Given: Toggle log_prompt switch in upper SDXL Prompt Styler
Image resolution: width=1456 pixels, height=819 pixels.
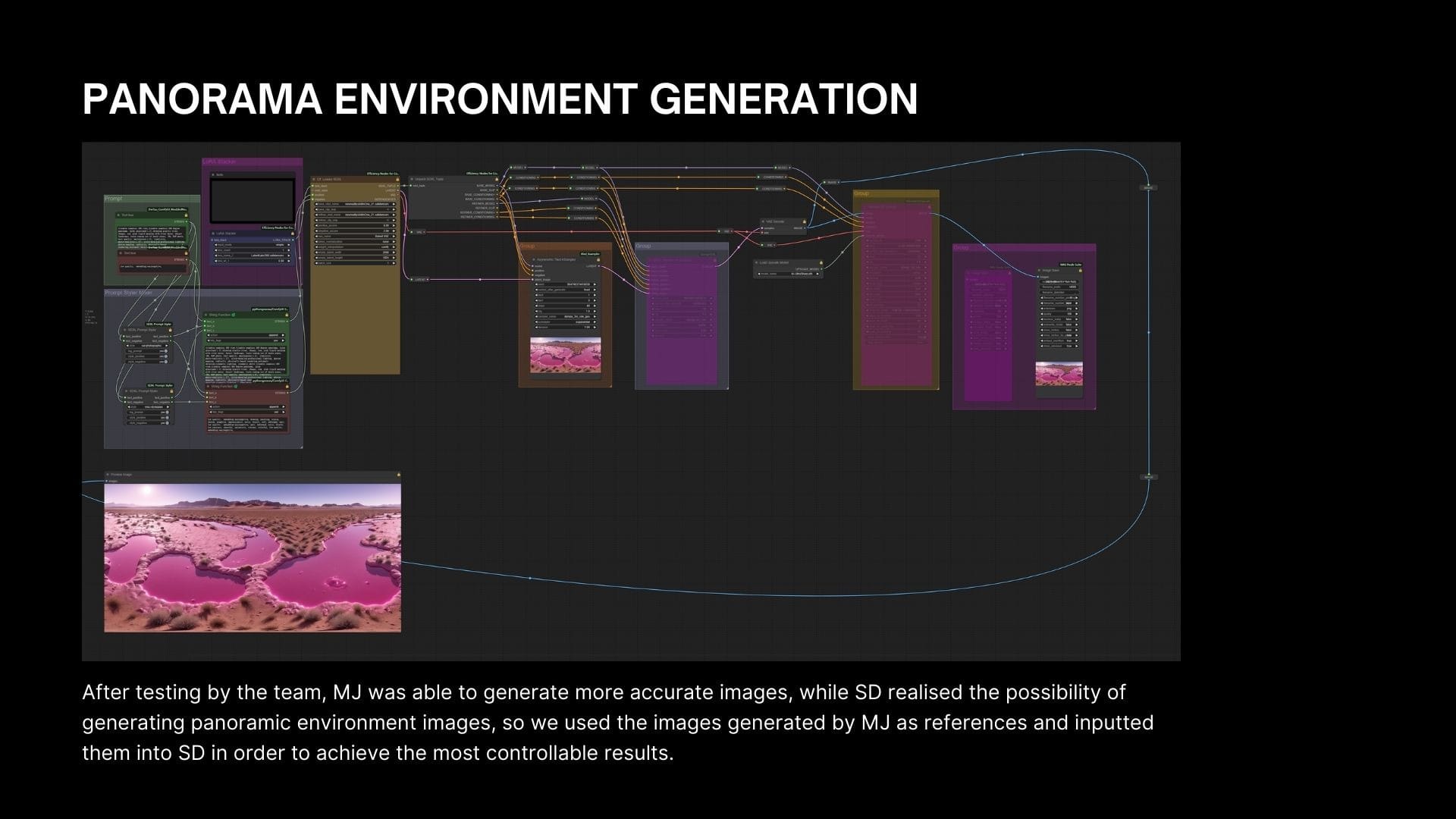Looking at the screenshot, I should pyautogui.click(x=166, y=351).
